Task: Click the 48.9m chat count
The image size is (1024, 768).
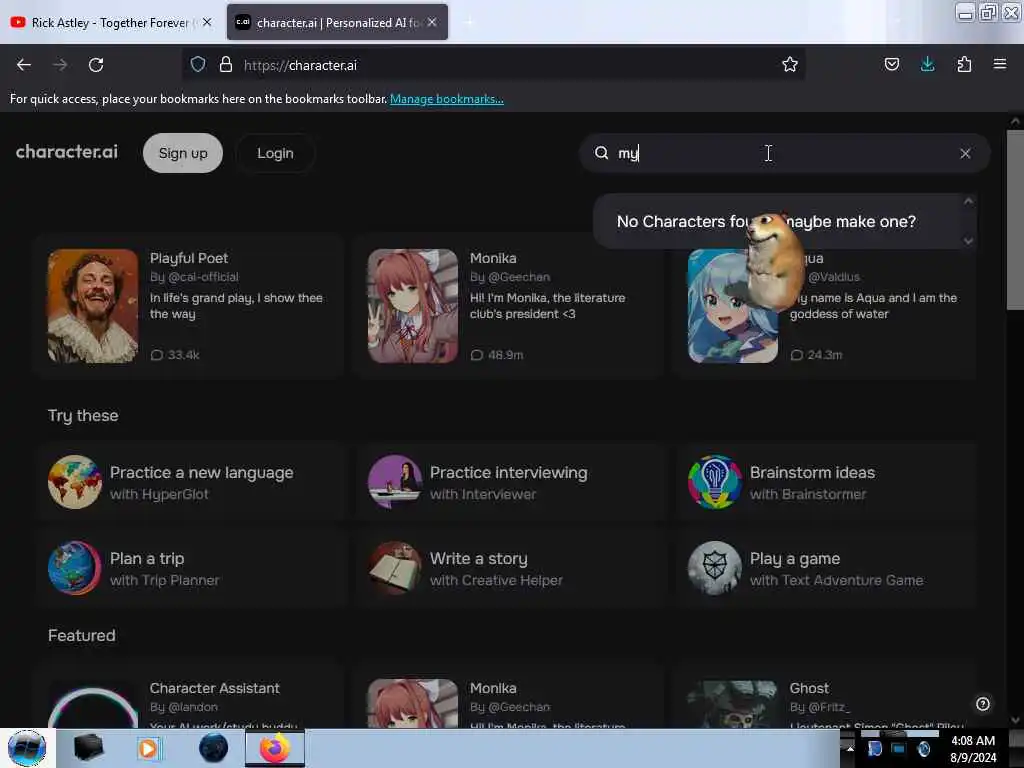Action: tap(498, 355)
